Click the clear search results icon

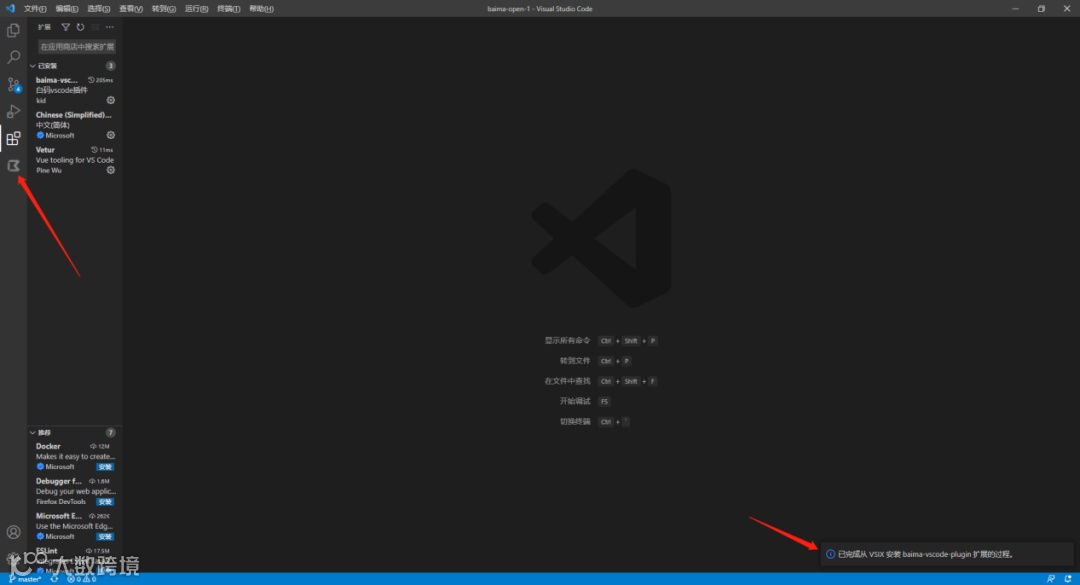click(x=95, y=27)
